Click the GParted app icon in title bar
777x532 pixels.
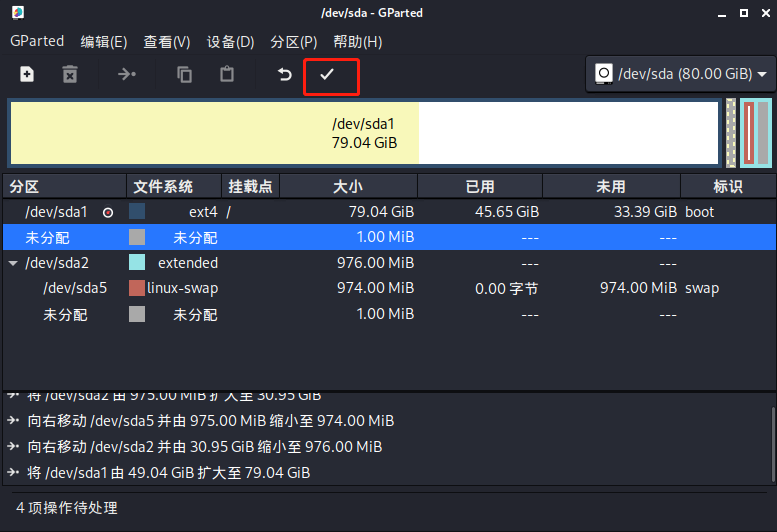(x=18, y=12)
